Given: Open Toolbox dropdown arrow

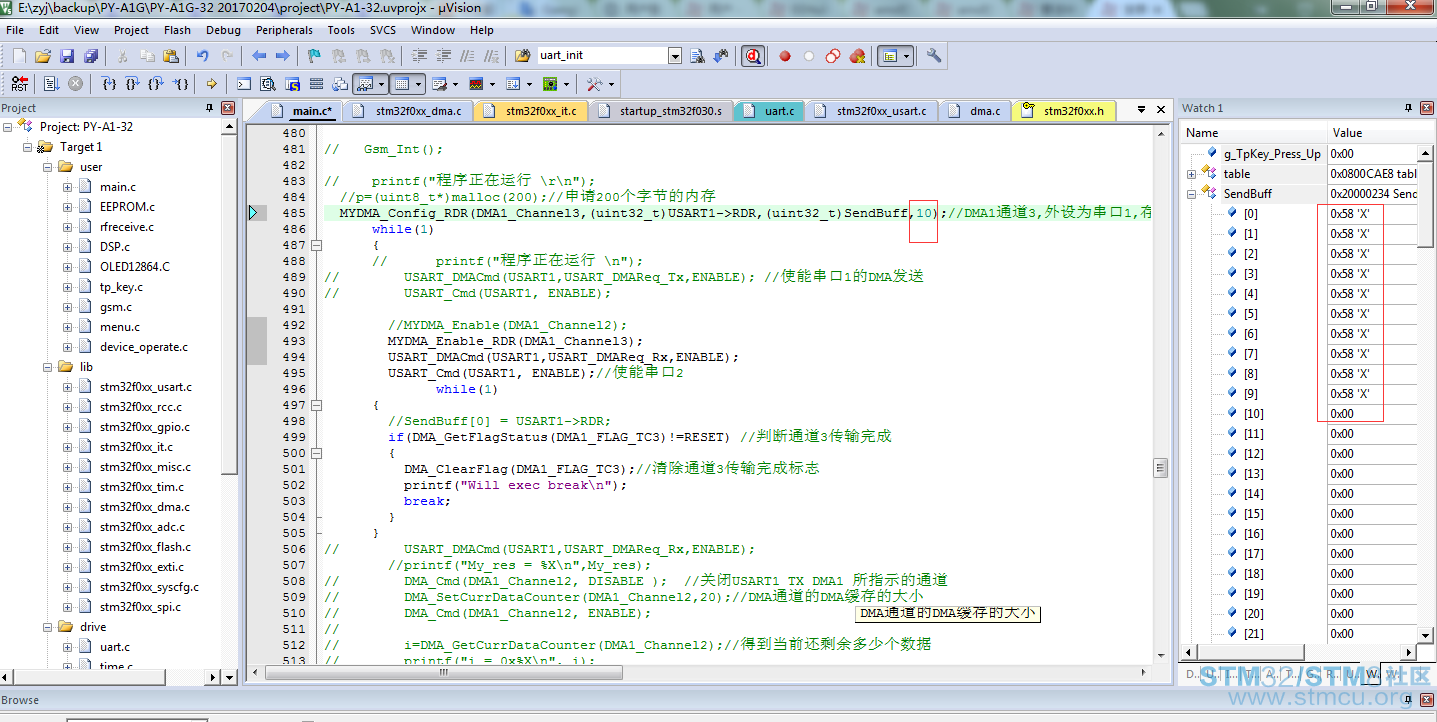Looking at the screenshot, I should point(611,84).
